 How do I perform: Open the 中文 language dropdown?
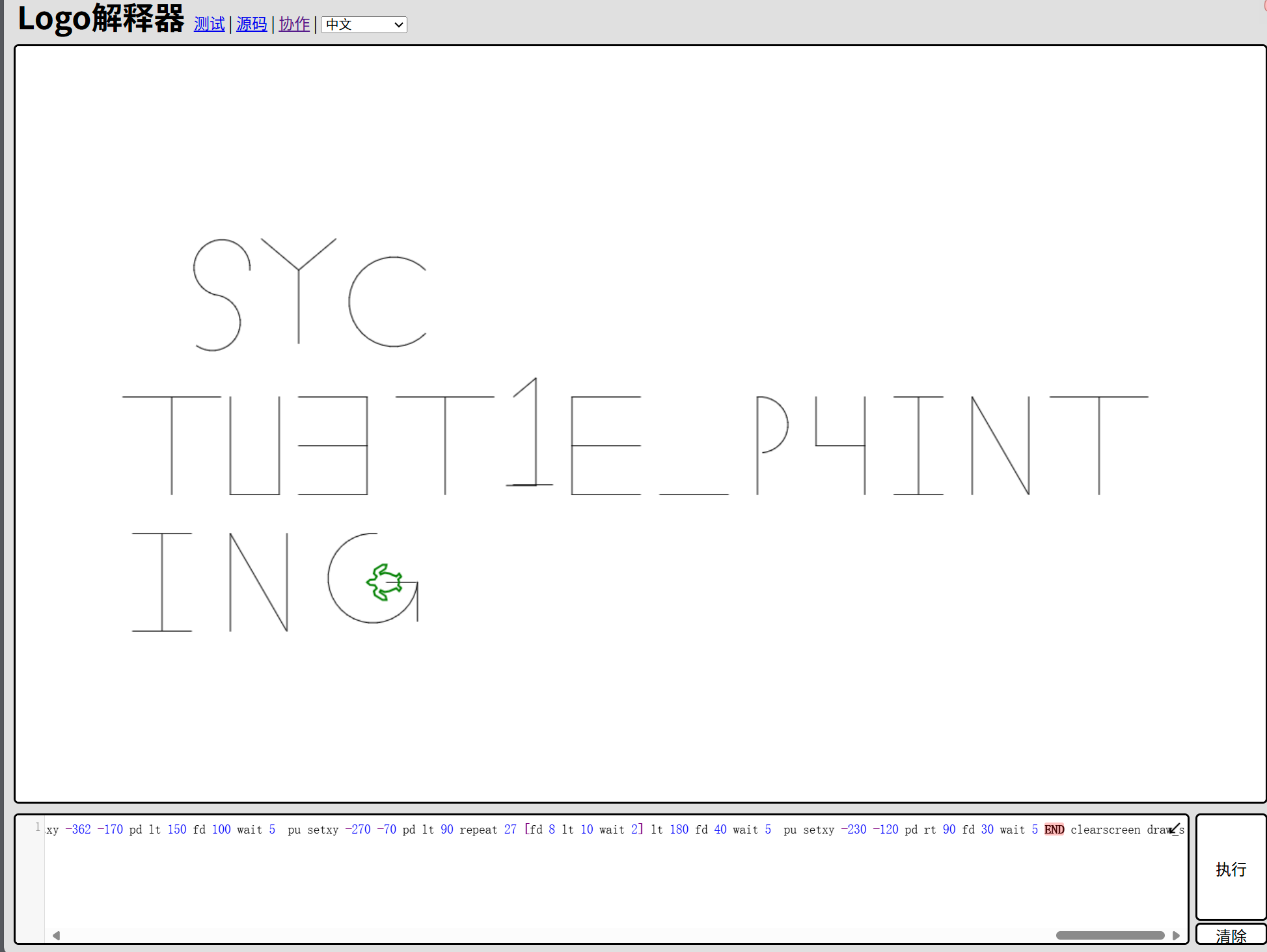[x=363, y=25]
